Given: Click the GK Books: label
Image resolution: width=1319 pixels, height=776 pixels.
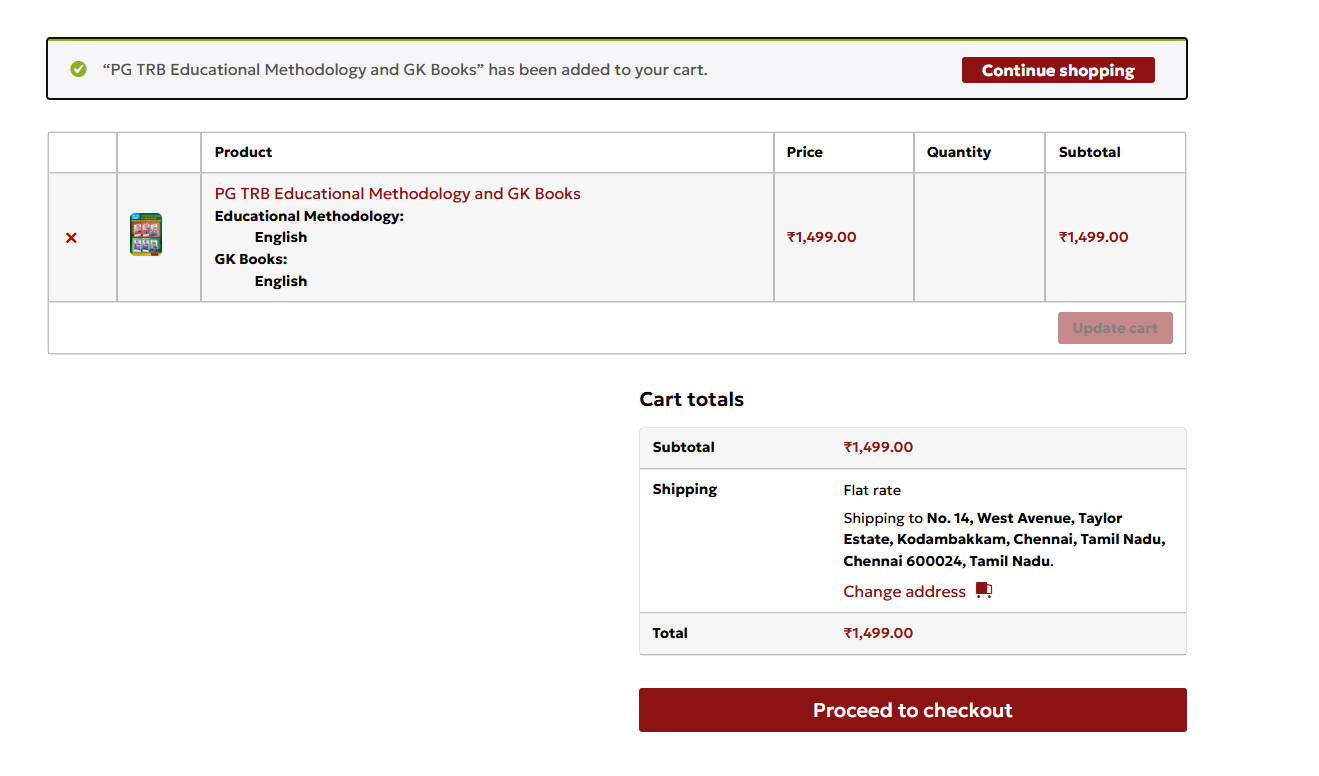Looking at the screenshot, I should 251,259.
